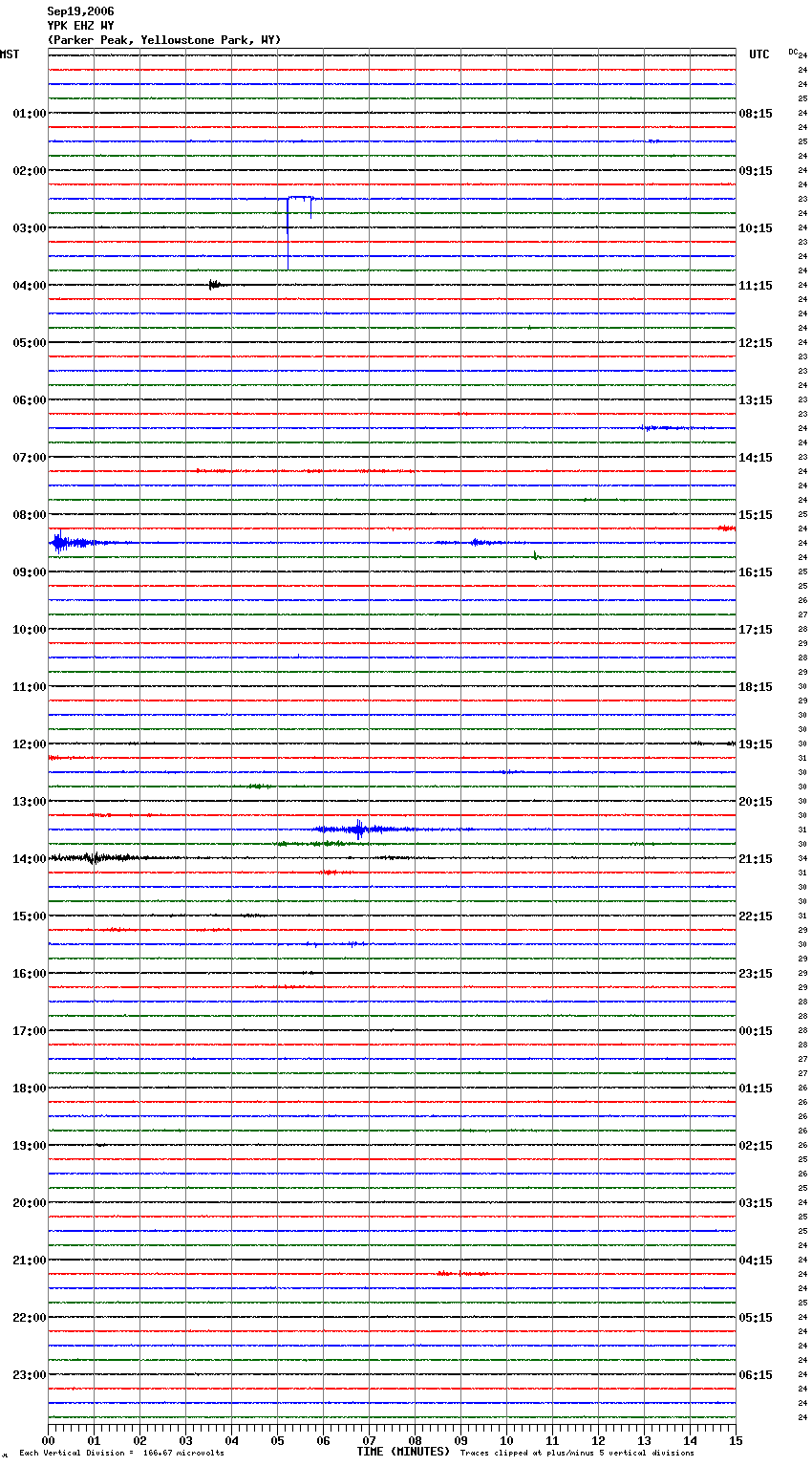
Task: Click 'Traces clipped at plus/minus 5 vertical divisions'
Action: click(x=577, y=1453)
